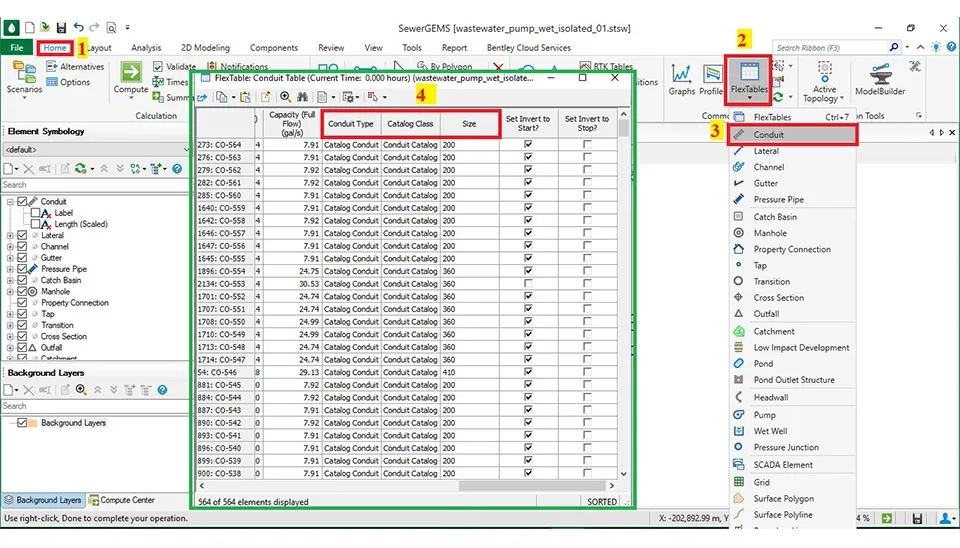Select Manhole from the FlexTables list

pos(771,233)
